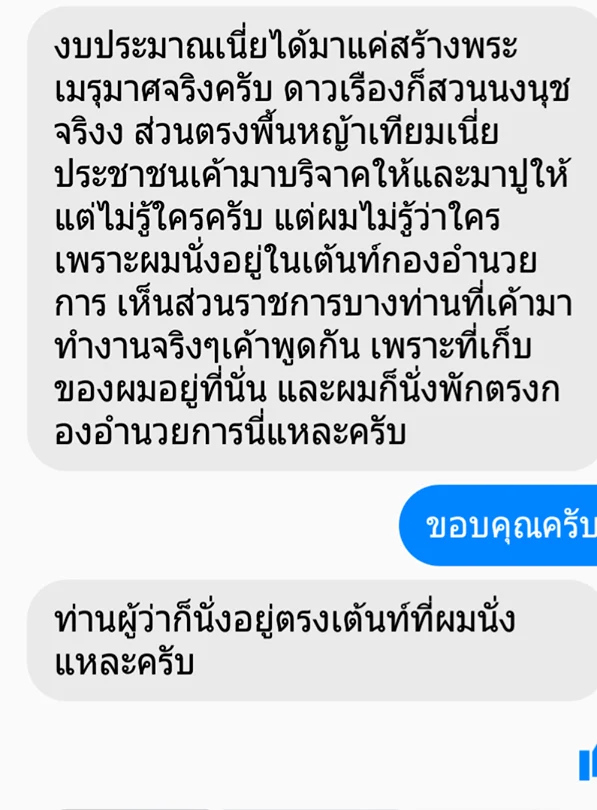Click the line 'องอำนวยการนี่แหละครับ'
The width and height of the screenshot is (597, 810).
230,433
